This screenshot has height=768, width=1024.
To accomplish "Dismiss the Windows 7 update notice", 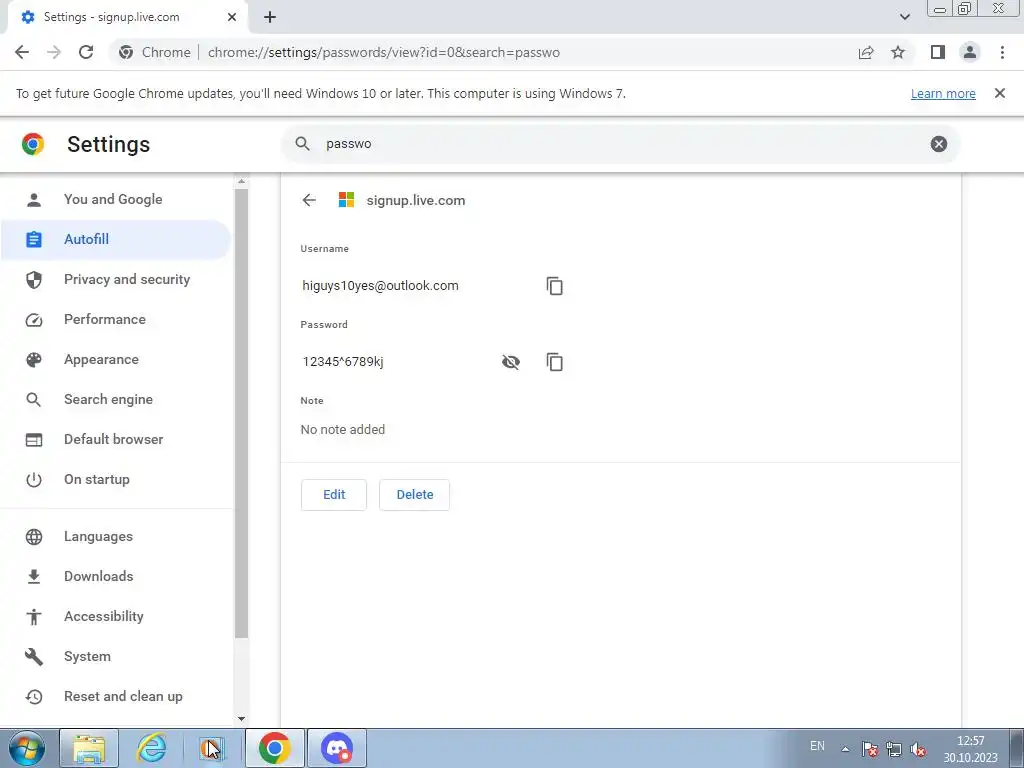I will click(999, 93).
